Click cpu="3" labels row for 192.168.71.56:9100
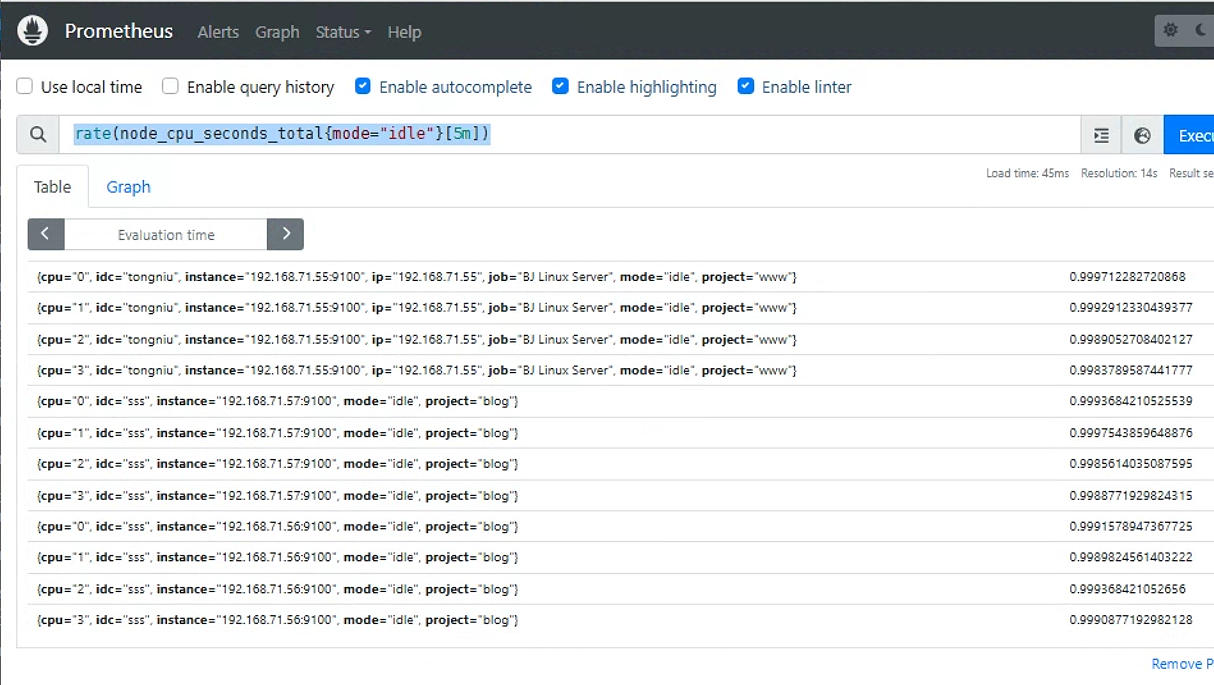Screen dimensions: 1214x685 (277, 620)
